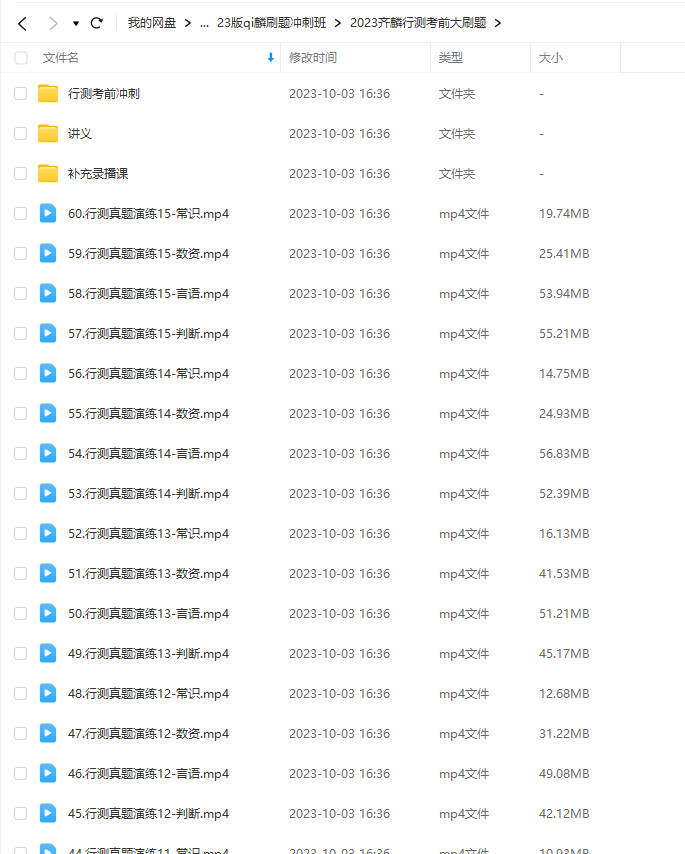Click the video icon for 60.行测真题演练15-常识.mp4
Viewport: 685px width, 854px height.
[x=48, y=214]
